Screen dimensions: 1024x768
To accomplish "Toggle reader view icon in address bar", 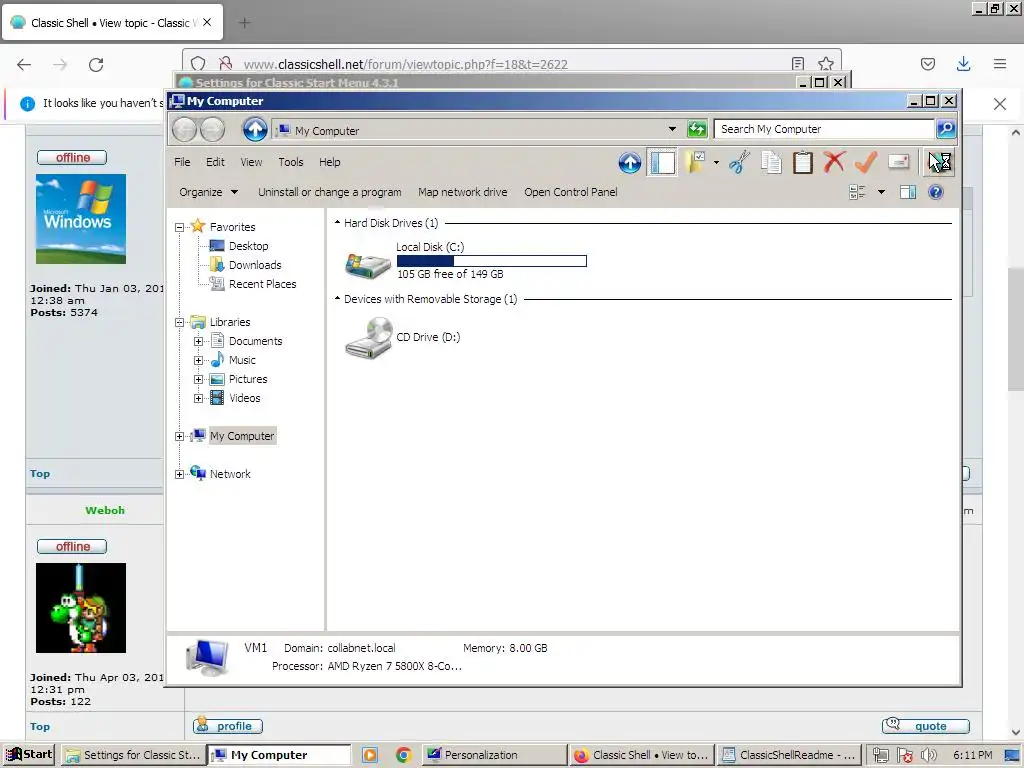I will click(x=797, y=63).
